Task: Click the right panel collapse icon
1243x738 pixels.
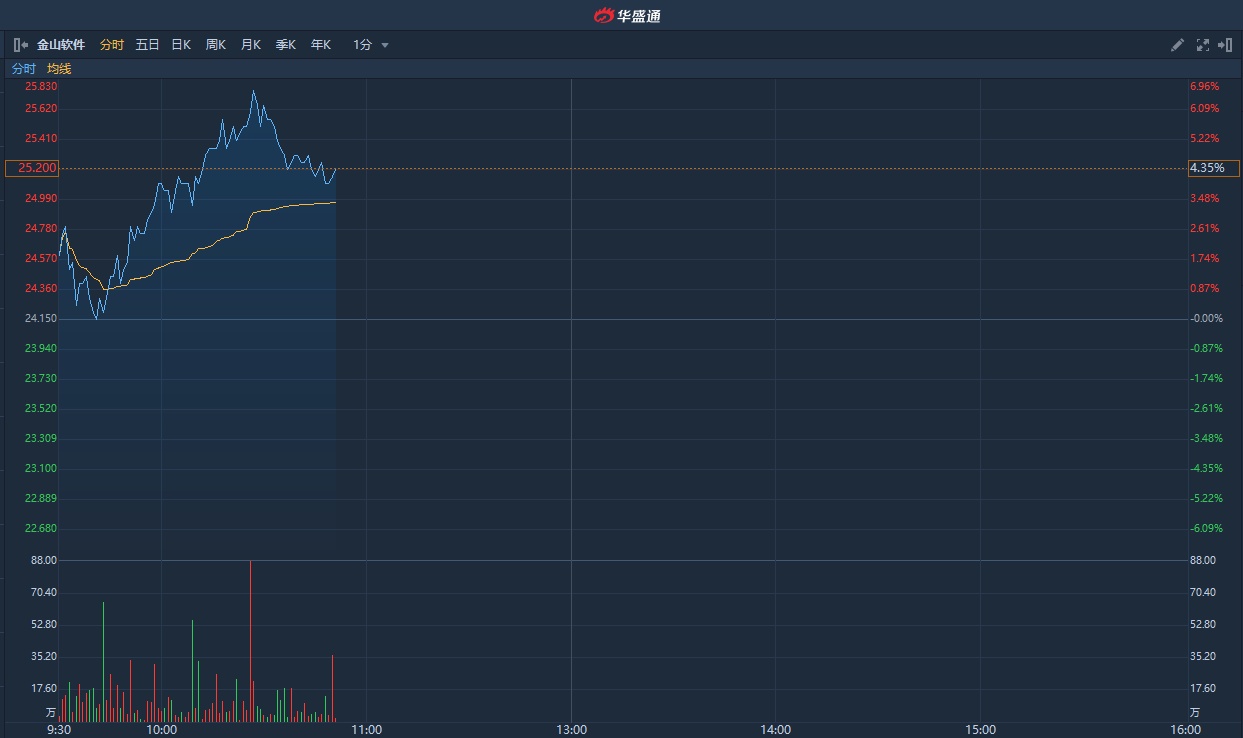Action: pos(1225,45)
